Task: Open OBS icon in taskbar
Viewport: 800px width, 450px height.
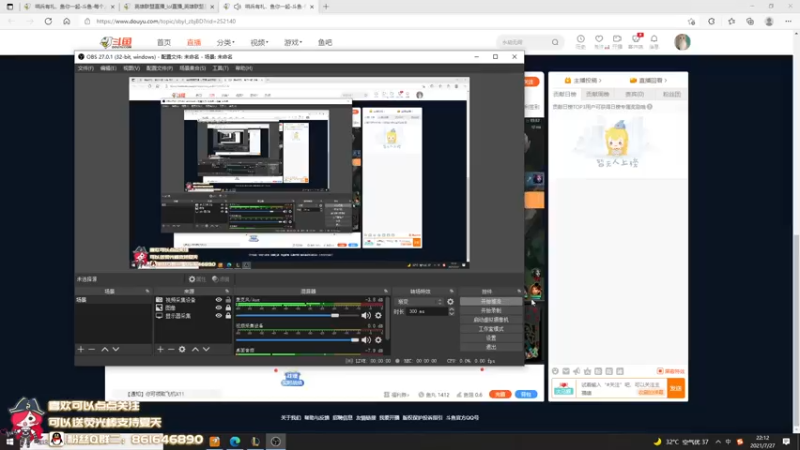Action: 276,441
